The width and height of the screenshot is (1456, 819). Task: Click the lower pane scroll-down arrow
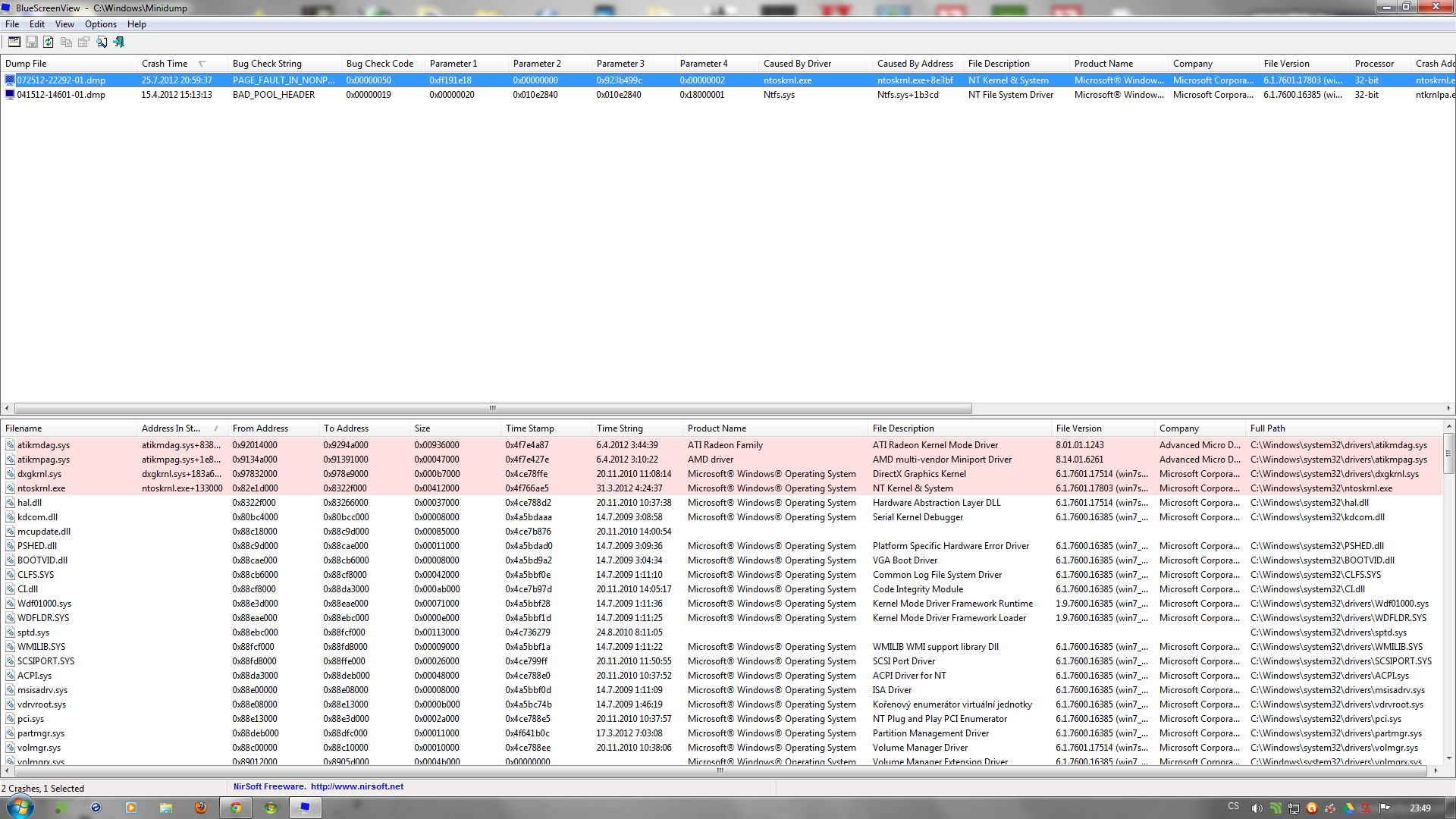tap(1448, 758)
